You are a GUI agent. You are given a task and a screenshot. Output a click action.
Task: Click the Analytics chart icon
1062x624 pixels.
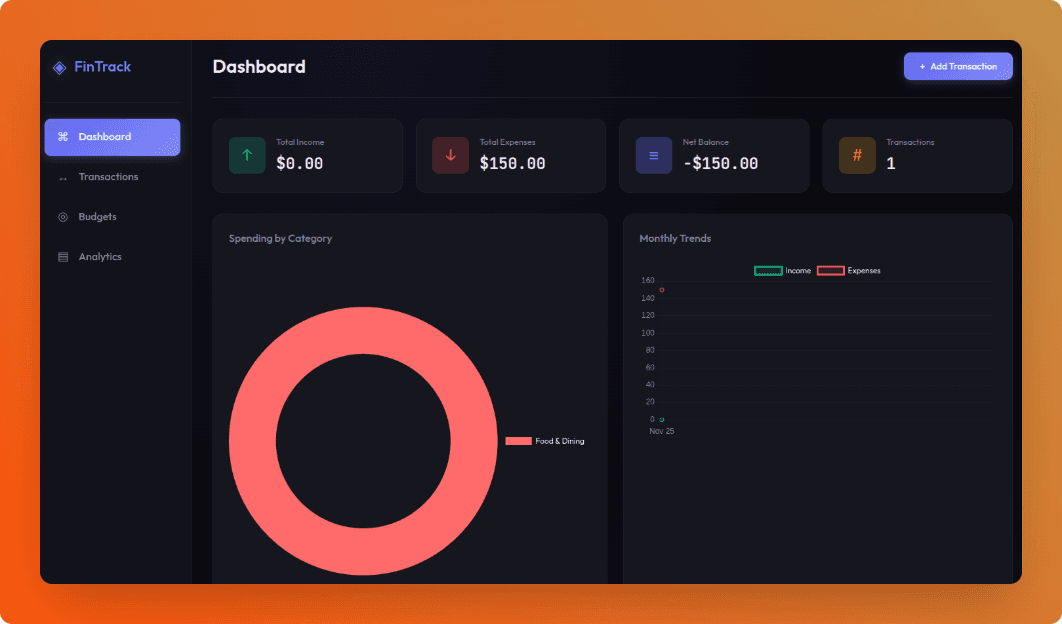62,256
